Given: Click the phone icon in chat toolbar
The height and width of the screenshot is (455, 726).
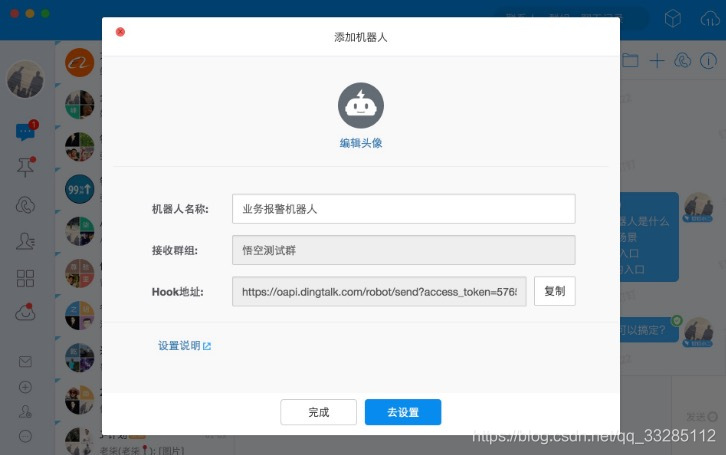Looking at the screenshot, I should tap(682, 60).
